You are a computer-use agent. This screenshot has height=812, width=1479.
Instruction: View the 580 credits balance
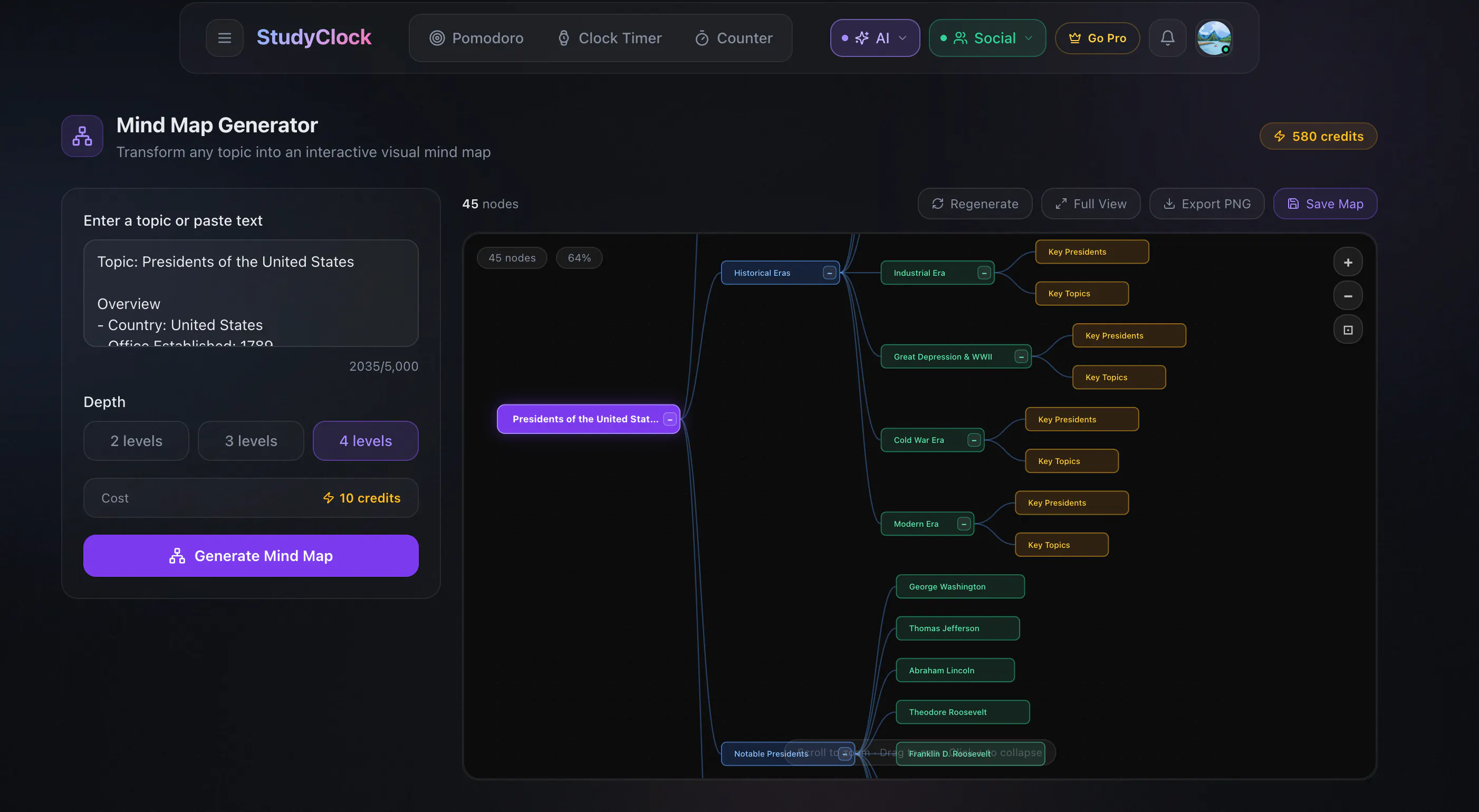coord(1318,136)
